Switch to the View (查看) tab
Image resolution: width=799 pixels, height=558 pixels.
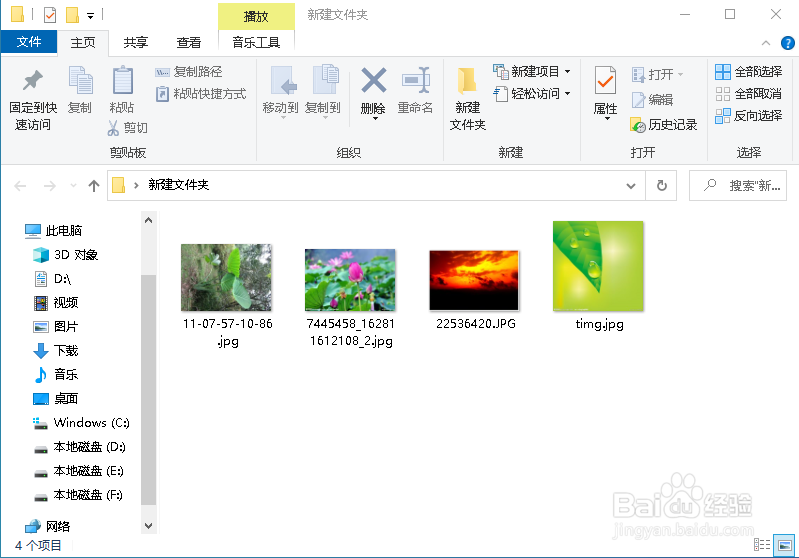point(189,42)
